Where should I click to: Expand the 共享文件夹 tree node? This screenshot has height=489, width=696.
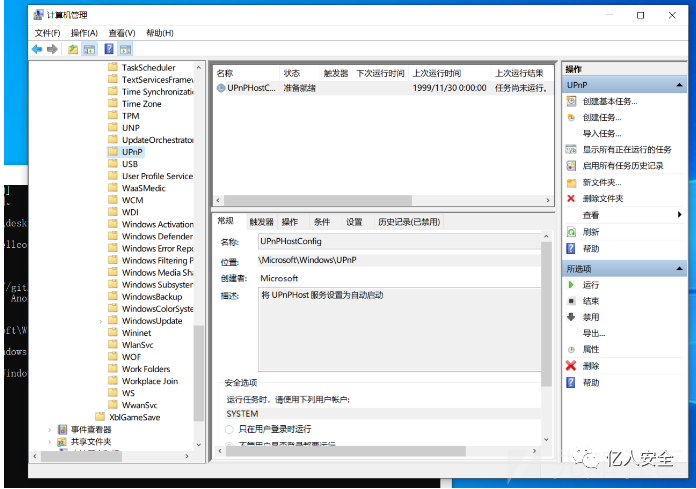click(50, 442)
